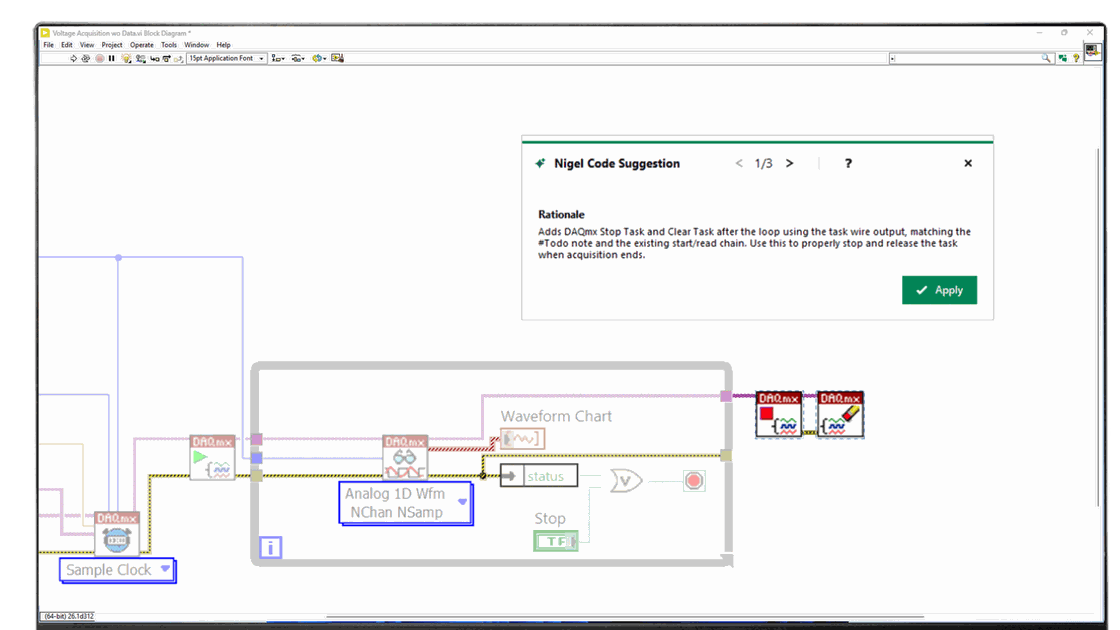Viewport: 1120px width, 630px height.
Task: Go to next Nigel suggestion
Action: pos(789,164)
